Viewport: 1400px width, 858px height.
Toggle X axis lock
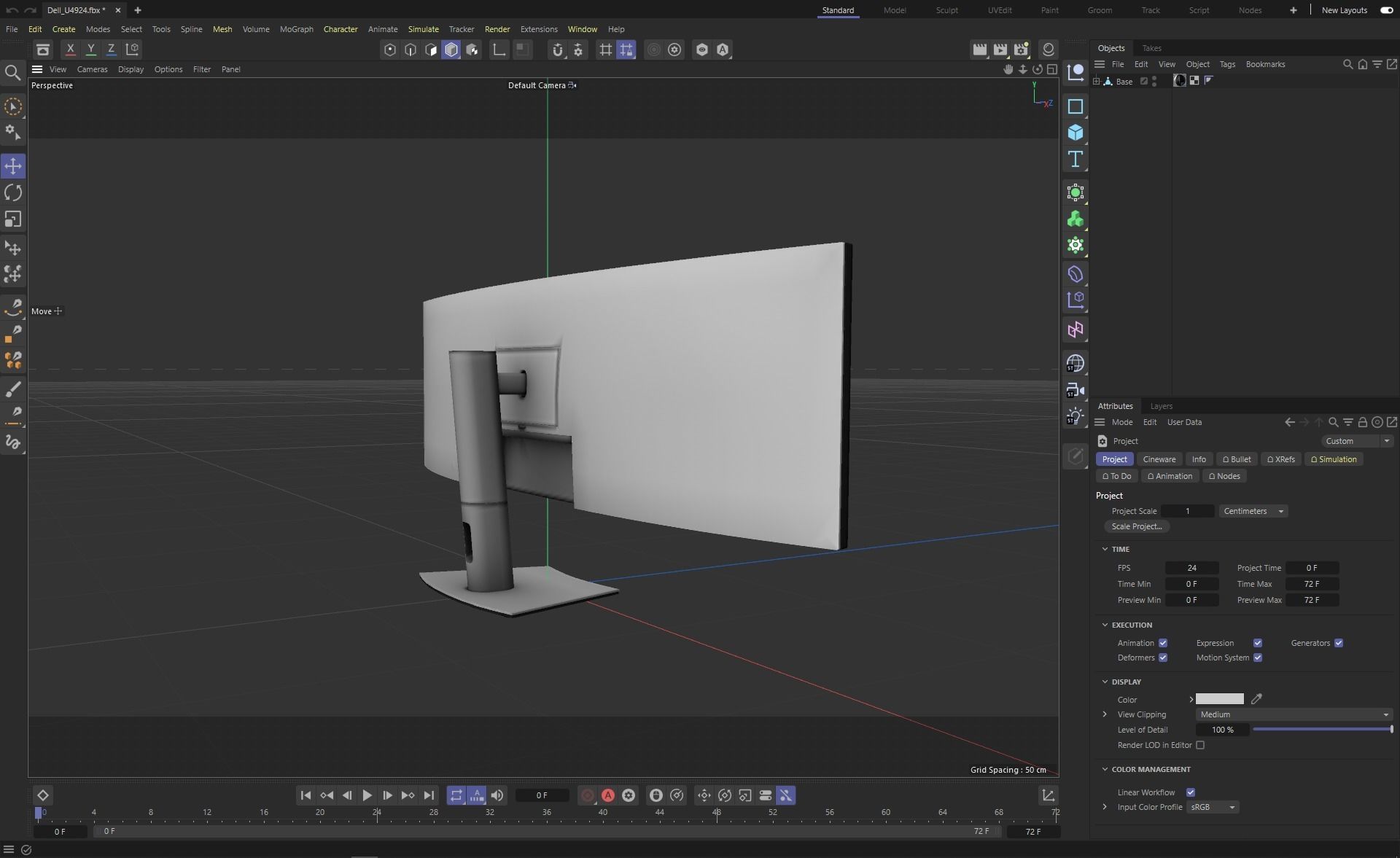click(x=70, y=50)
